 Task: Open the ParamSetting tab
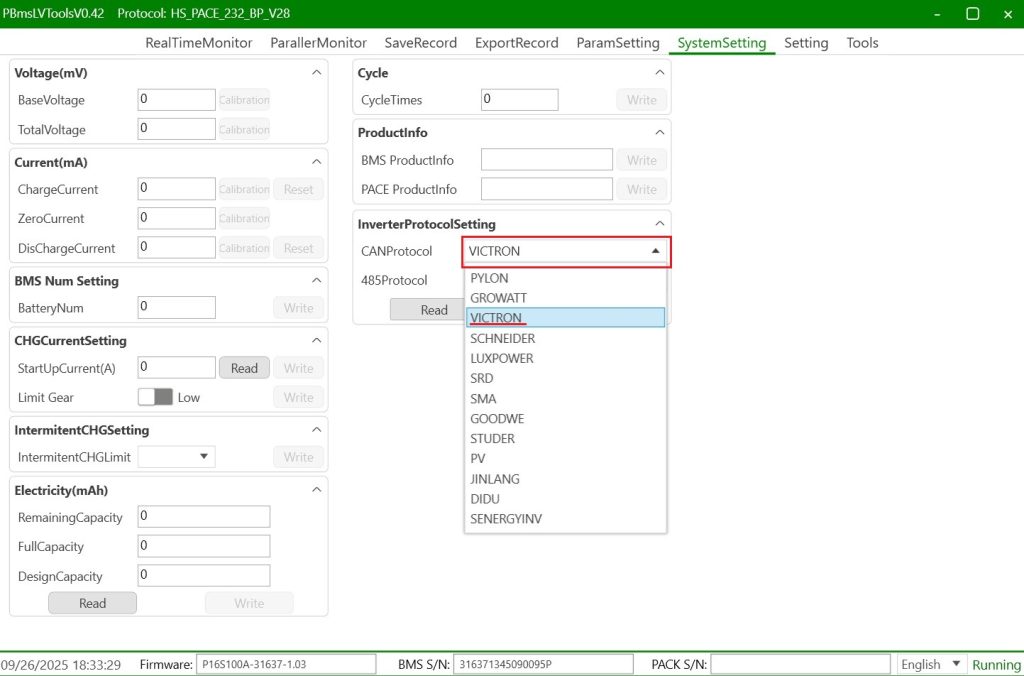(618, 43)
